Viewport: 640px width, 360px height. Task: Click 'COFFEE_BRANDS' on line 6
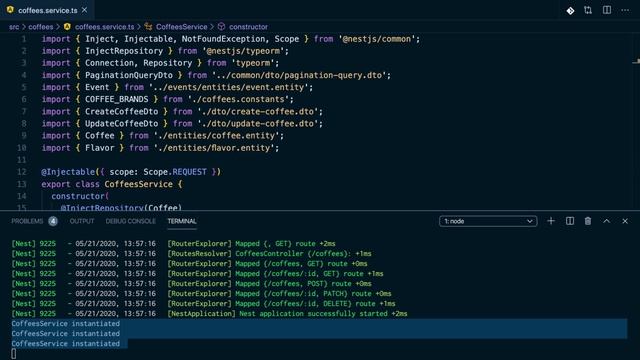click(116, 99)
